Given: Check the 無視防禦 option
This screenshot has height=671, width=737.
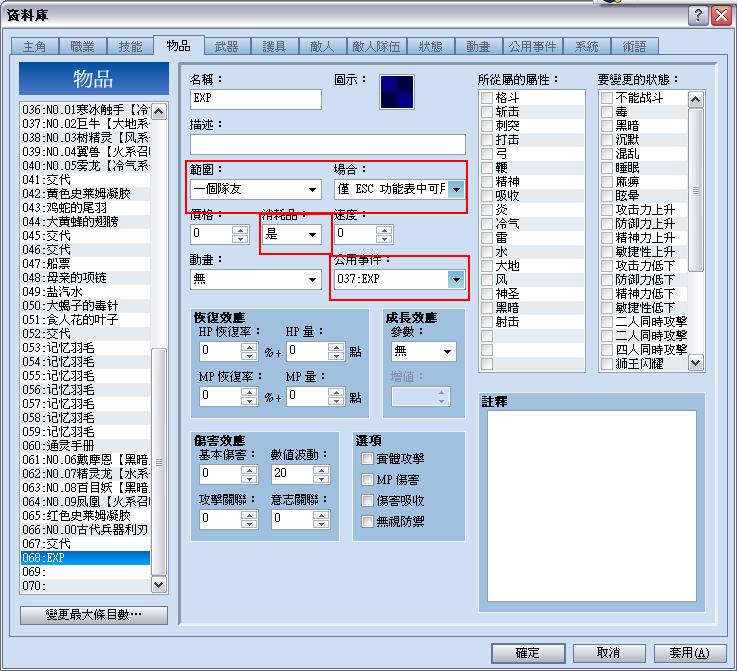Looking at the screenshot, I should pos(367,521).
